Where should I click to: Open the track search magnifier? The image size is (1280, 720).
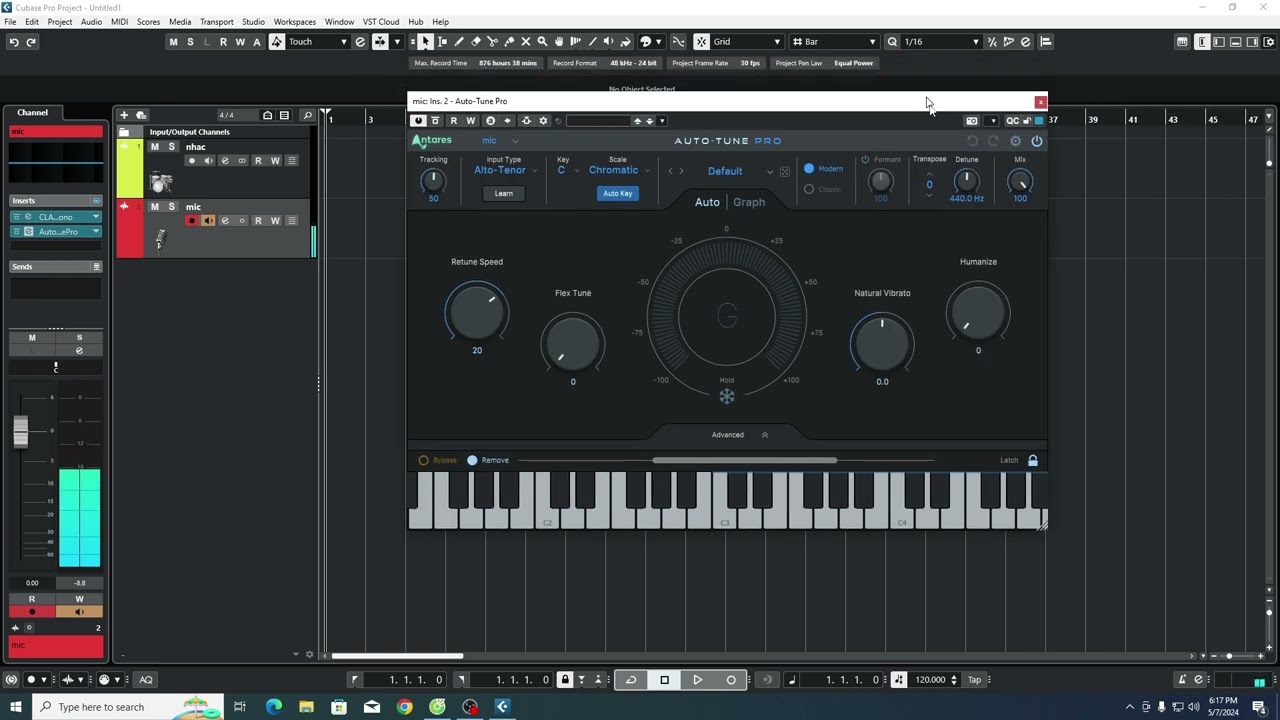tap(307, 115)
